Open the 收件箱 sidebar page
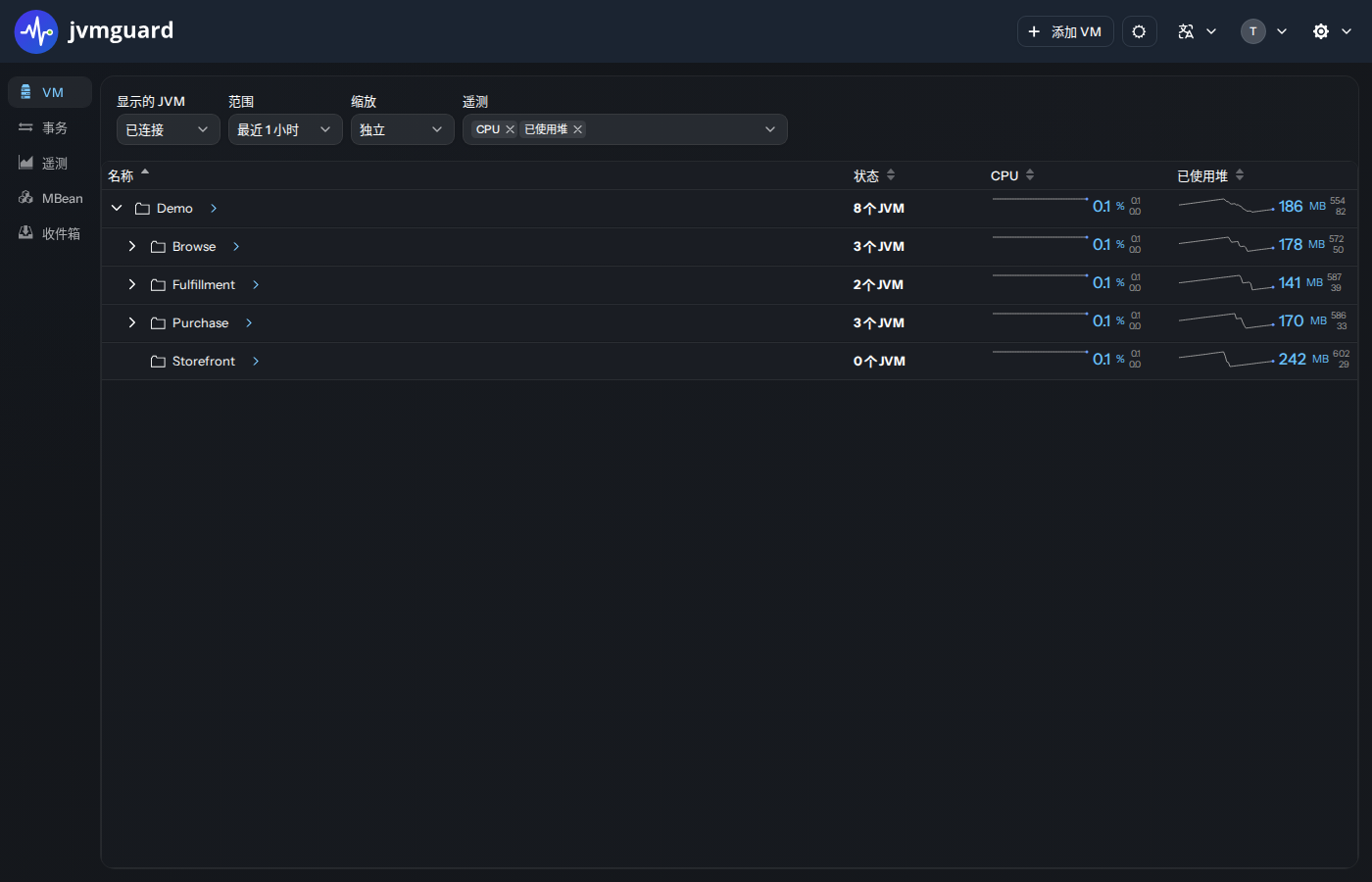Viewport: 1372px width, 882px height. point(50,233)
